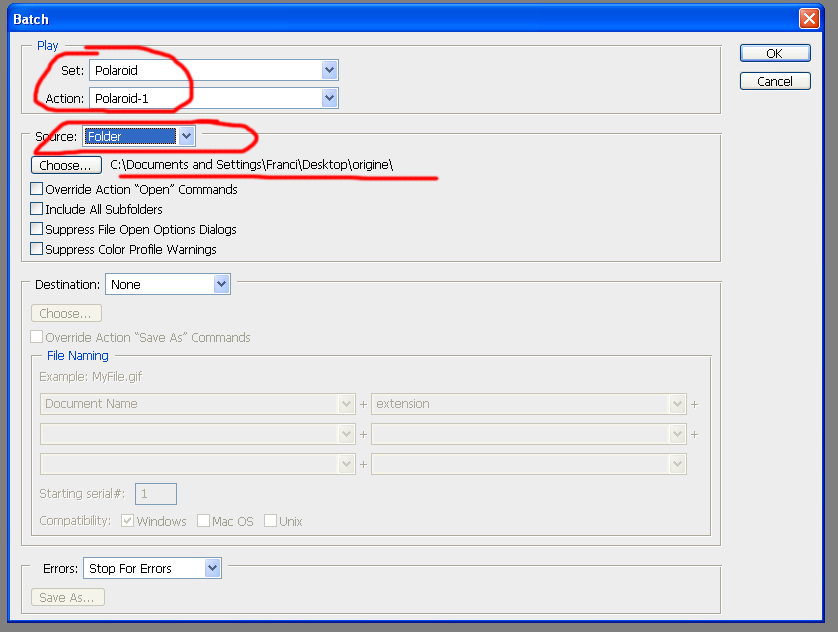Check Include All Subfolders
Viewport: 838px width, 632px height.
tap(37, 209)
